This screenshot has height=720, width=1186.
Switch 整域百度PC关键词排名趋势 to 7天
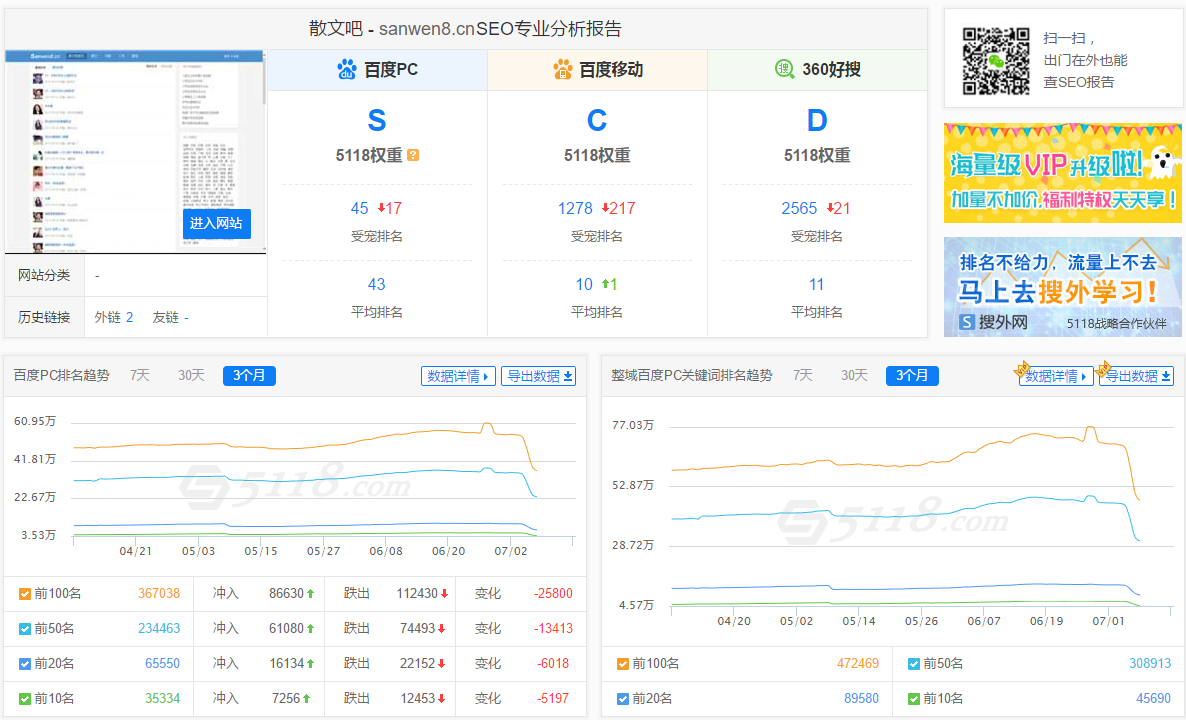pos(803,376)
